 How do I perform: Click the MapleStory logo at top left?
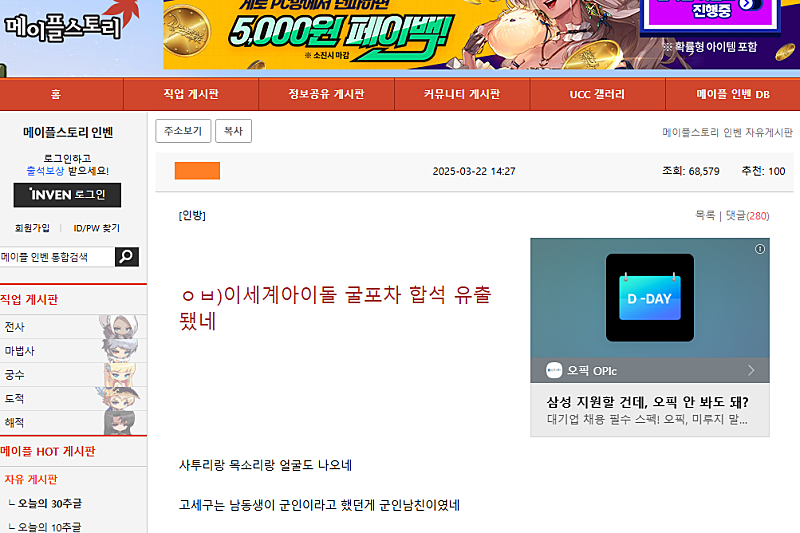(x=64, y=27)
